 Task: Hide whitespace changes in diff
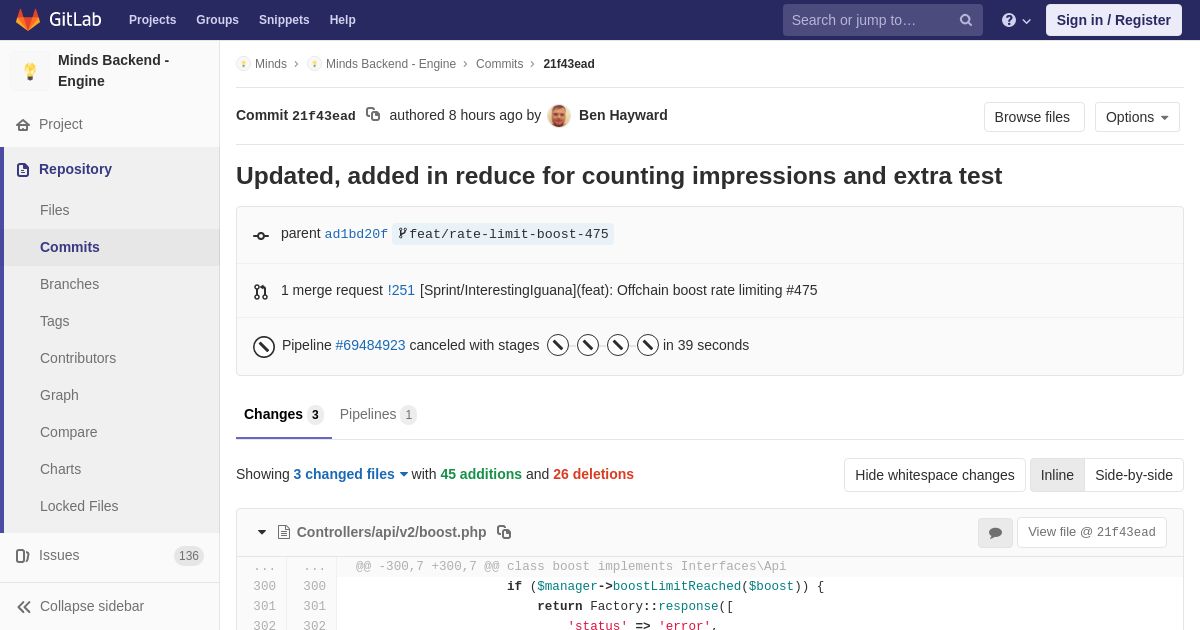click(x=934, y=475)
